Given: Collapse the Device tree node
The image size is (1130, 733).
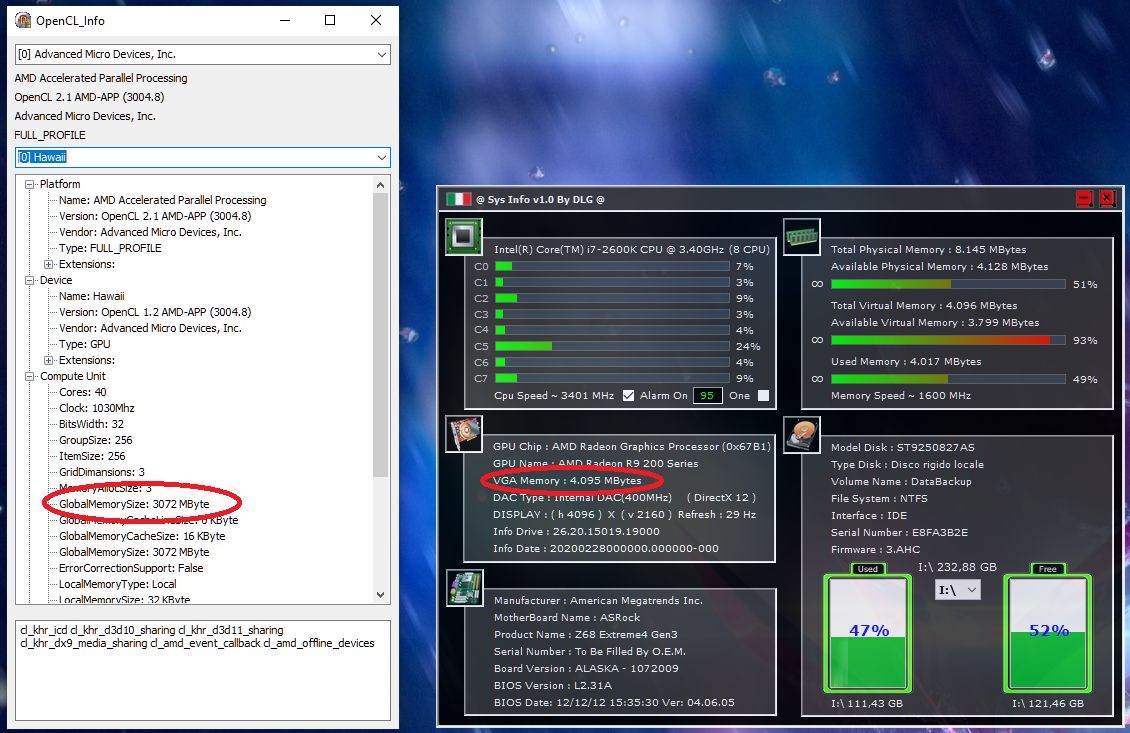Looking at the screenshot, I should coord(30,280).
